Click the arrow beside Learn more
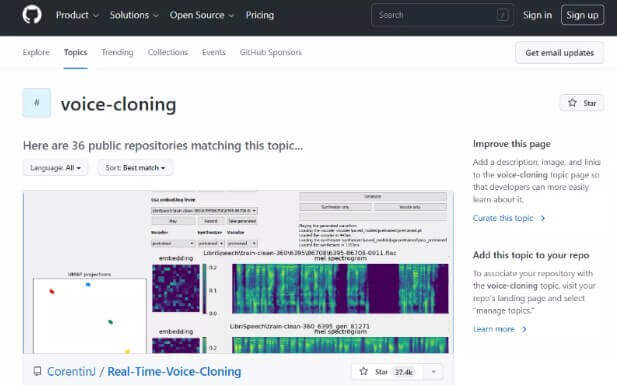 coord(524,329)
